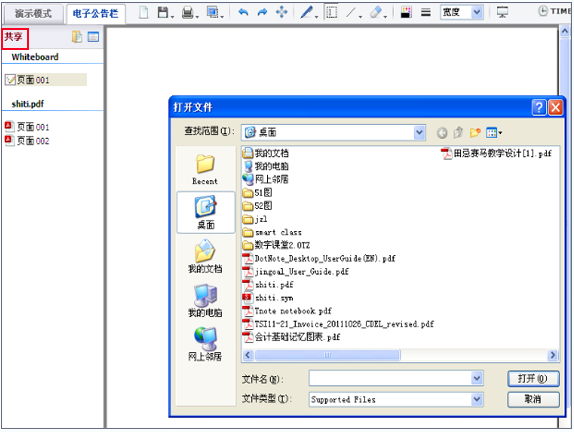Click the redo arrow icon

[x=262, y=13]
